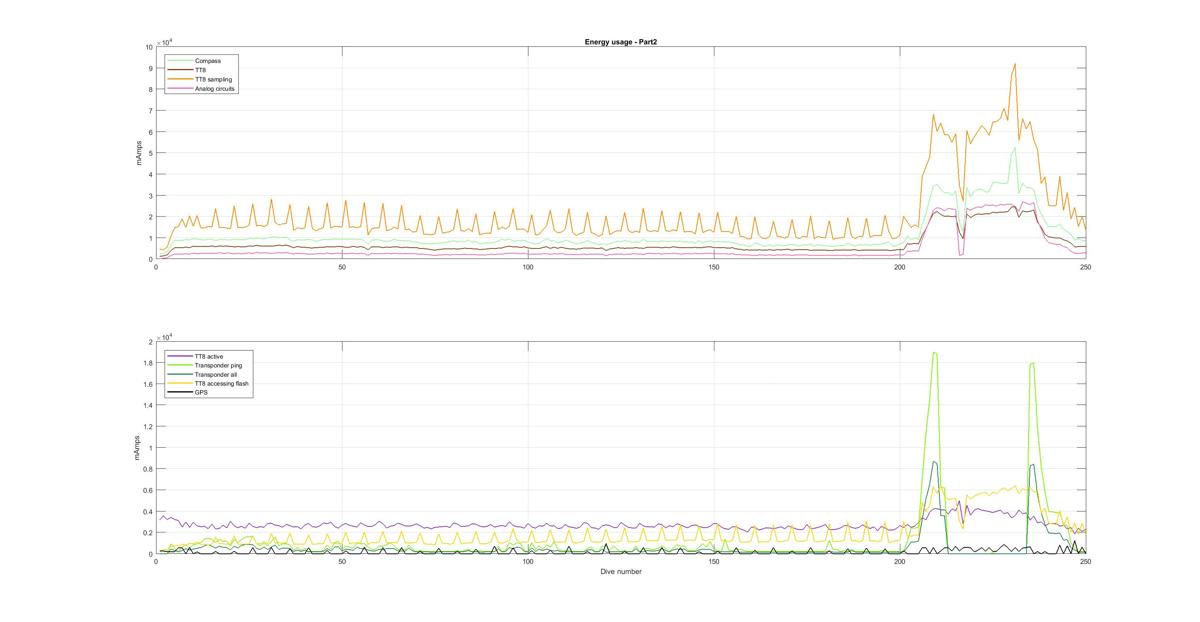Click x-axis tick '50' under the lower plot
The image size is (1200, 622).
[x=342, y=562]
